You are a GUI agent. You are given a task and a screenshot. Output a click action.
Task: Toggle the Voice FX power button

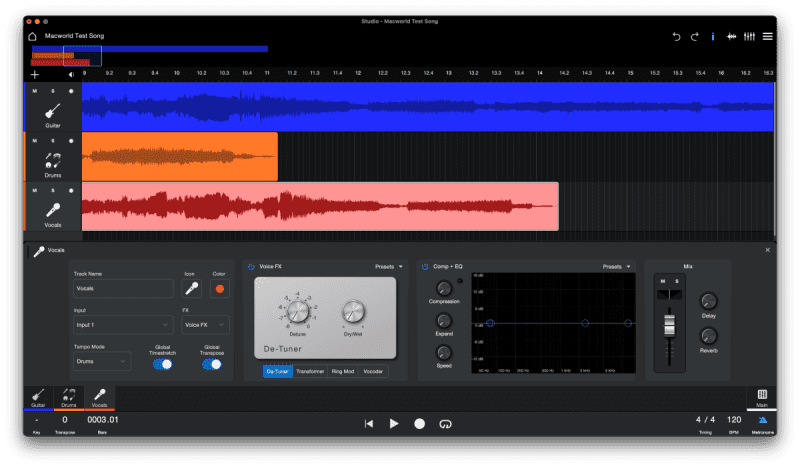251,267
